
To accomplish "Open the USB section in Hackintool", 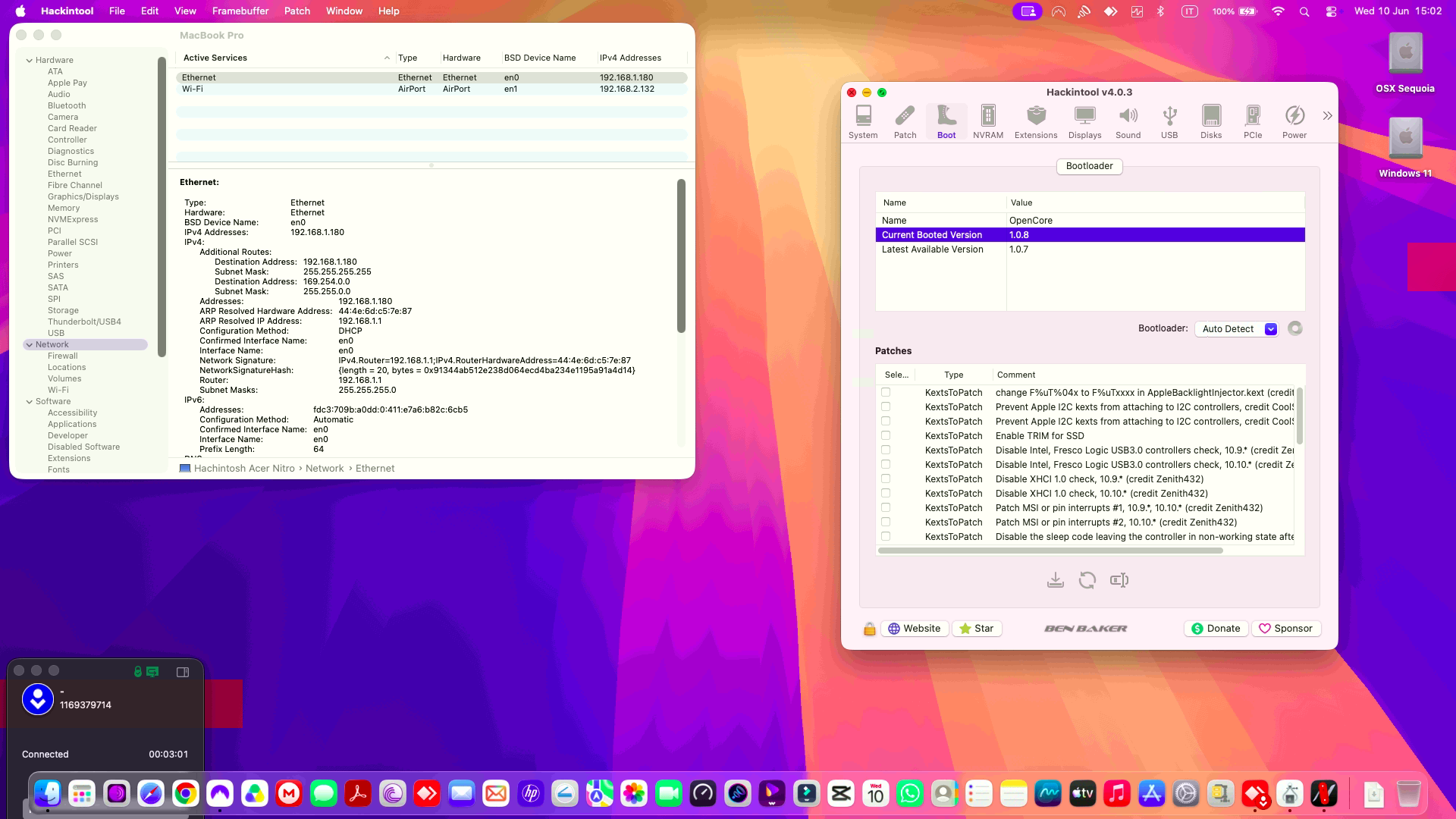I will tap(1169, 121).
